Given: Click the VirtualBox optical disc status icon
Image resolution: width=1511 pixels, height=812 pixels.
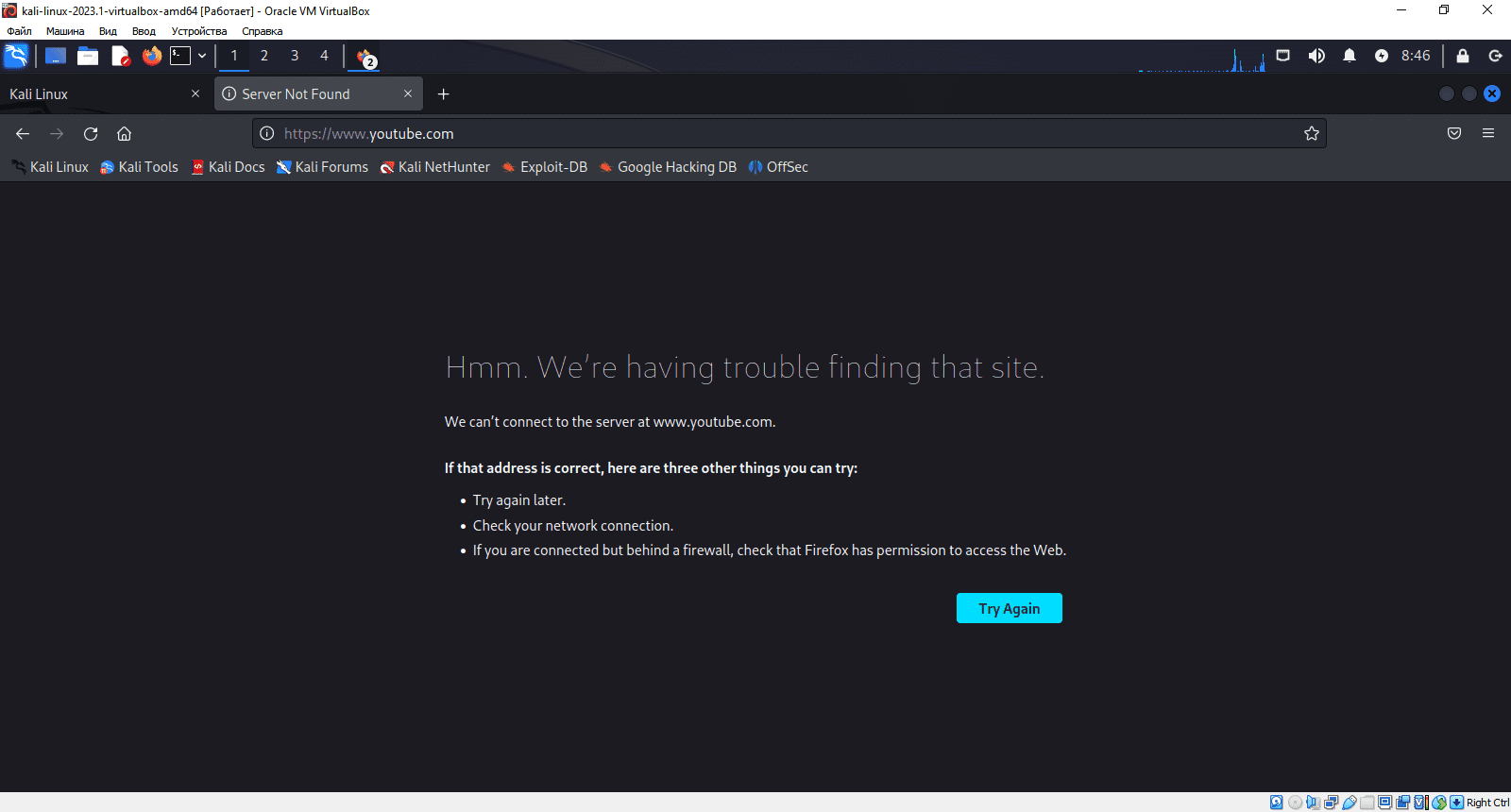Looking at the screenshot, I should (x=1295, y=803).
